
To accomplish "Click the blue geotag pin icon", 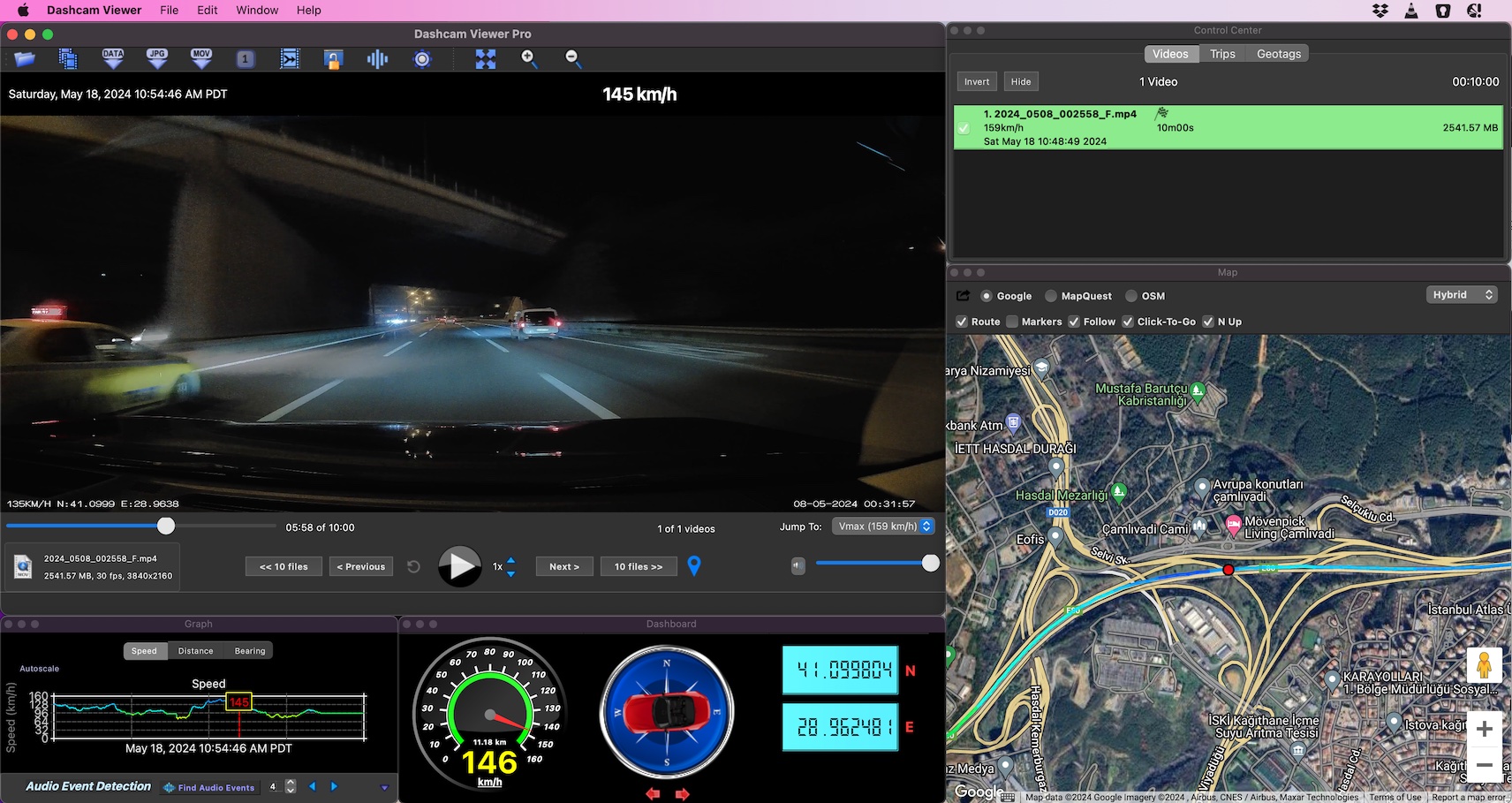I will 694,565.
